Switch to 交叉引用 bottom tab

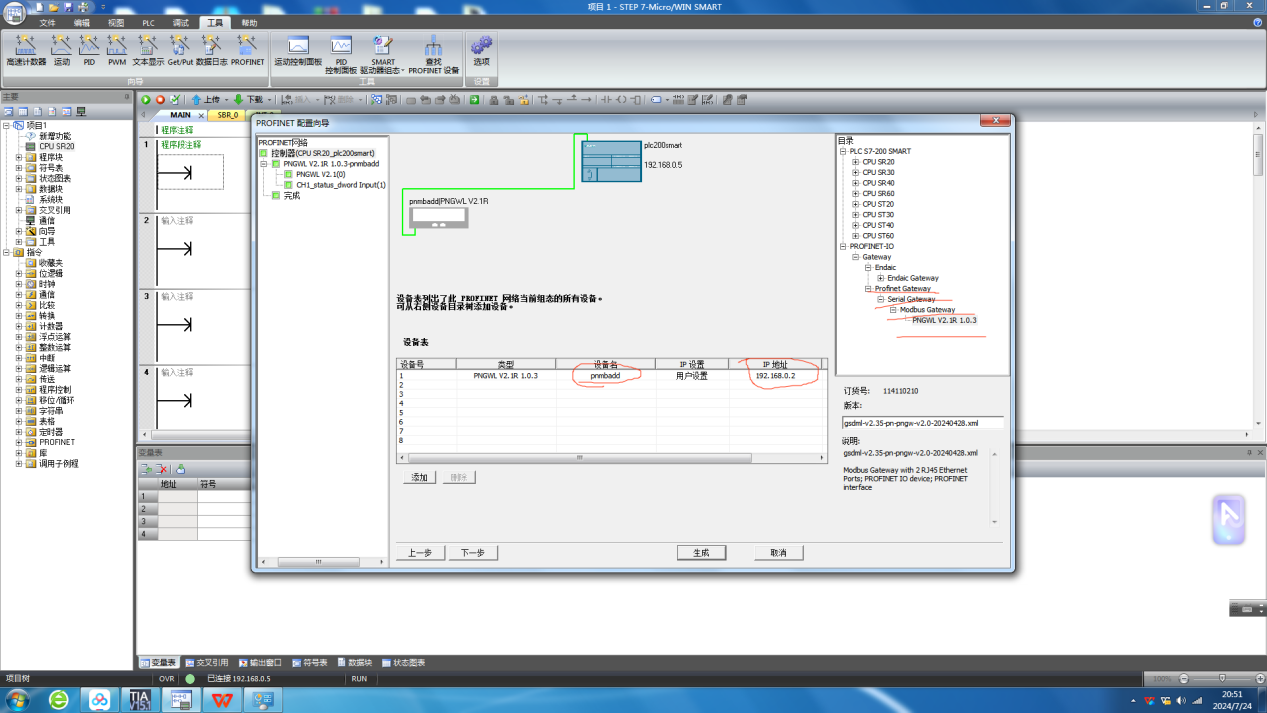[206, 662]
